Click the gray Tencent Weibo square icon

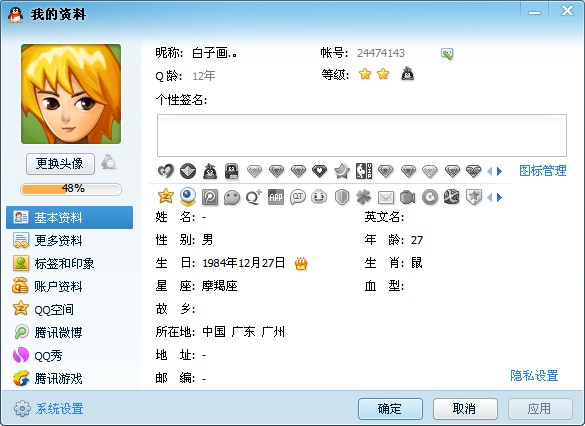[x=210, y=197]
